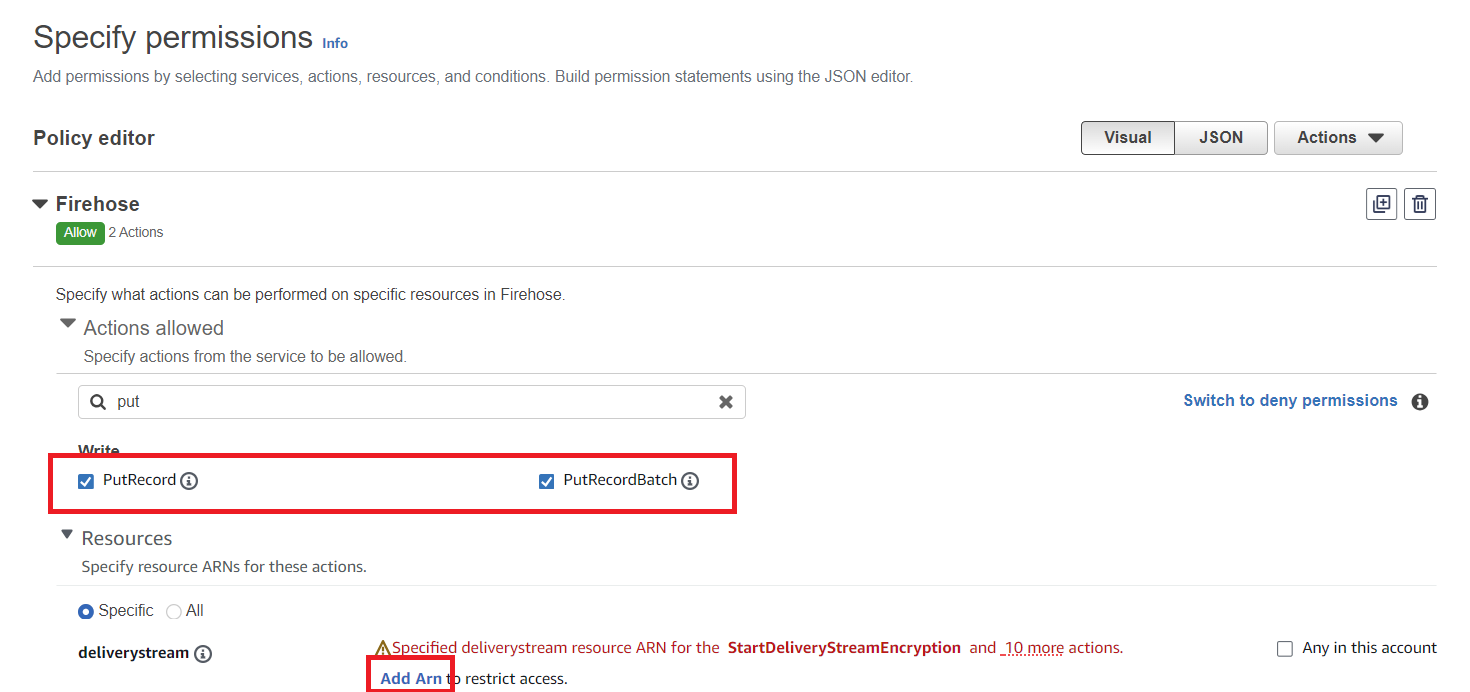Screen dimensions: 1470x692
Task: Click info icon beside Switch to deny permissions
Action: point(1419,402)
